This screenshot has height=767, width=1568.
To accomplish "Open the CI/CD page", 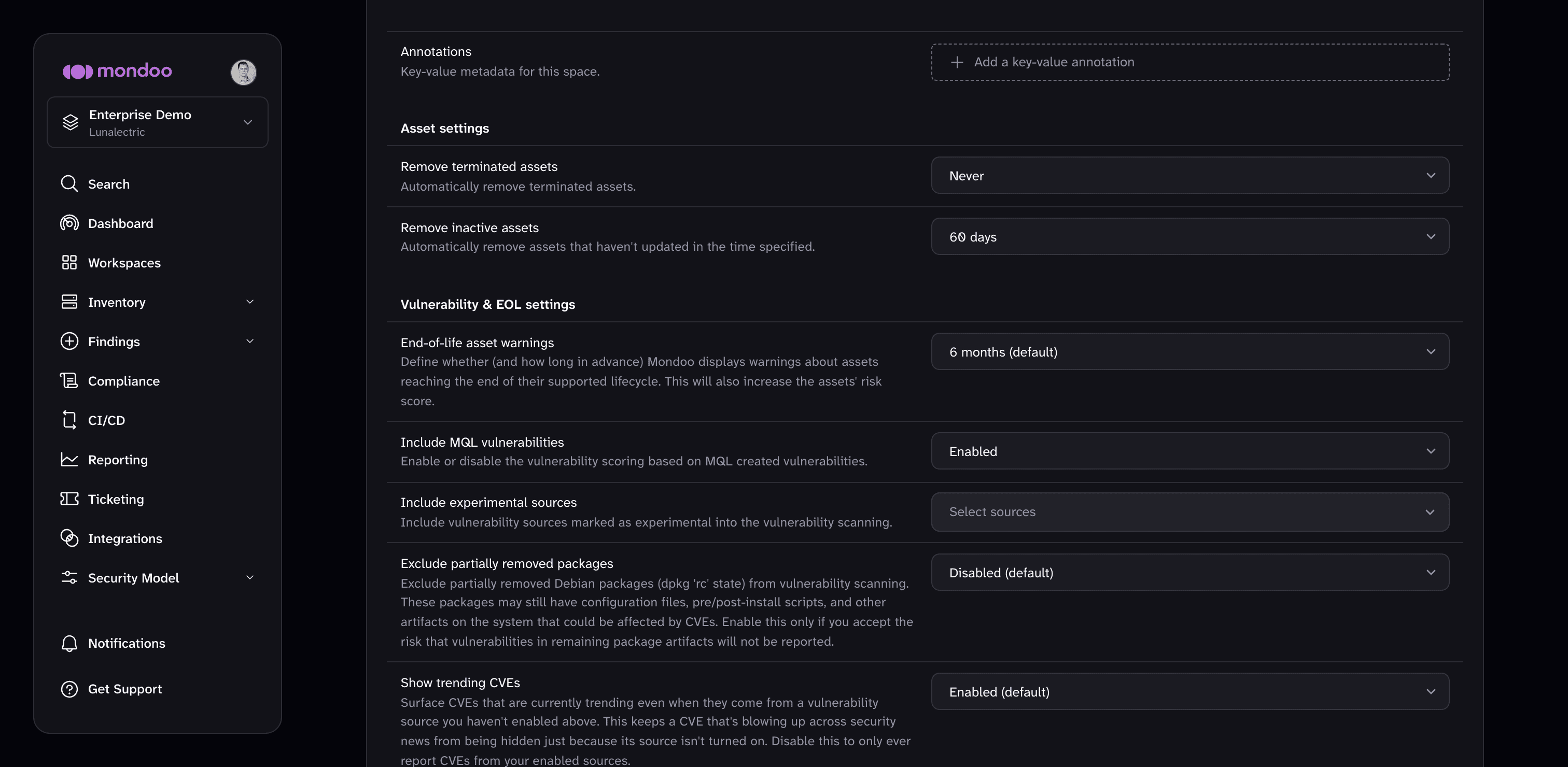I will pos(106,421).
